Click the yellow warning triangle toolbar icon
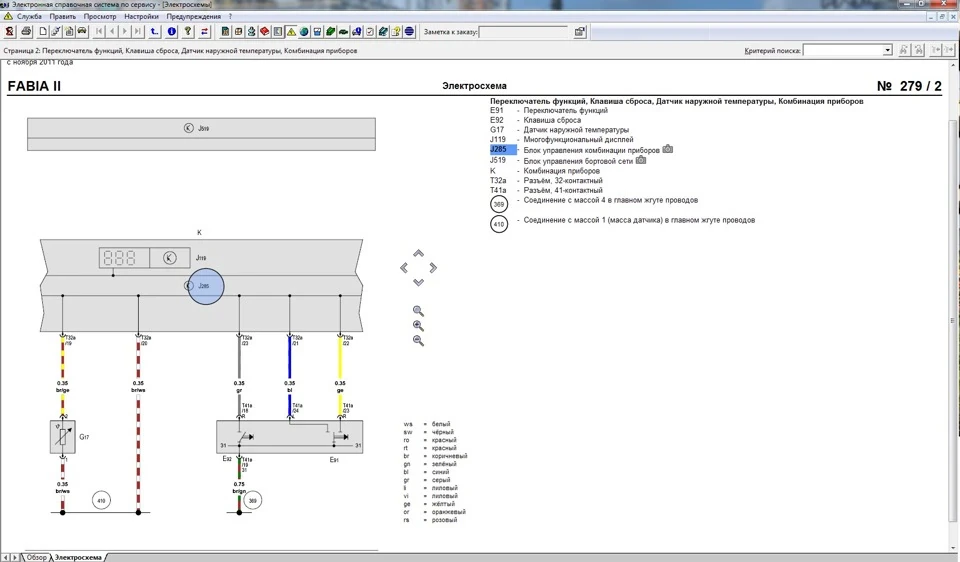This screenshot has width=960, height=562. coord(291,31)
